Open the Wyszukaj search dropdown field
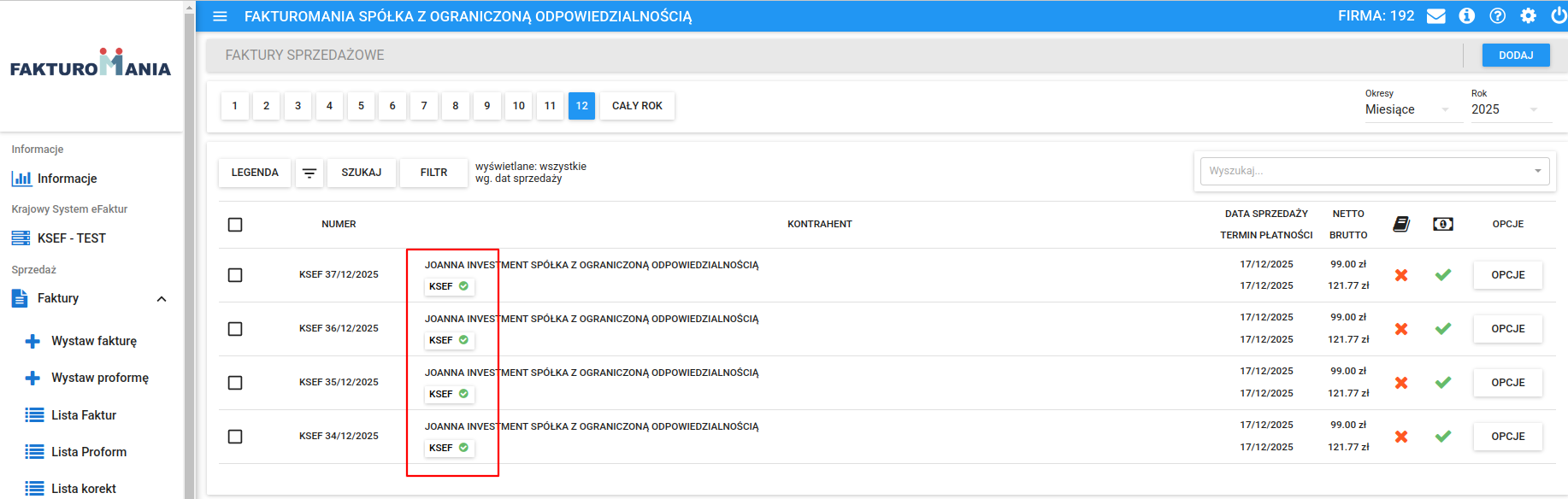Viewport: 1568px width, 499px height. [x=1375, y=171]
